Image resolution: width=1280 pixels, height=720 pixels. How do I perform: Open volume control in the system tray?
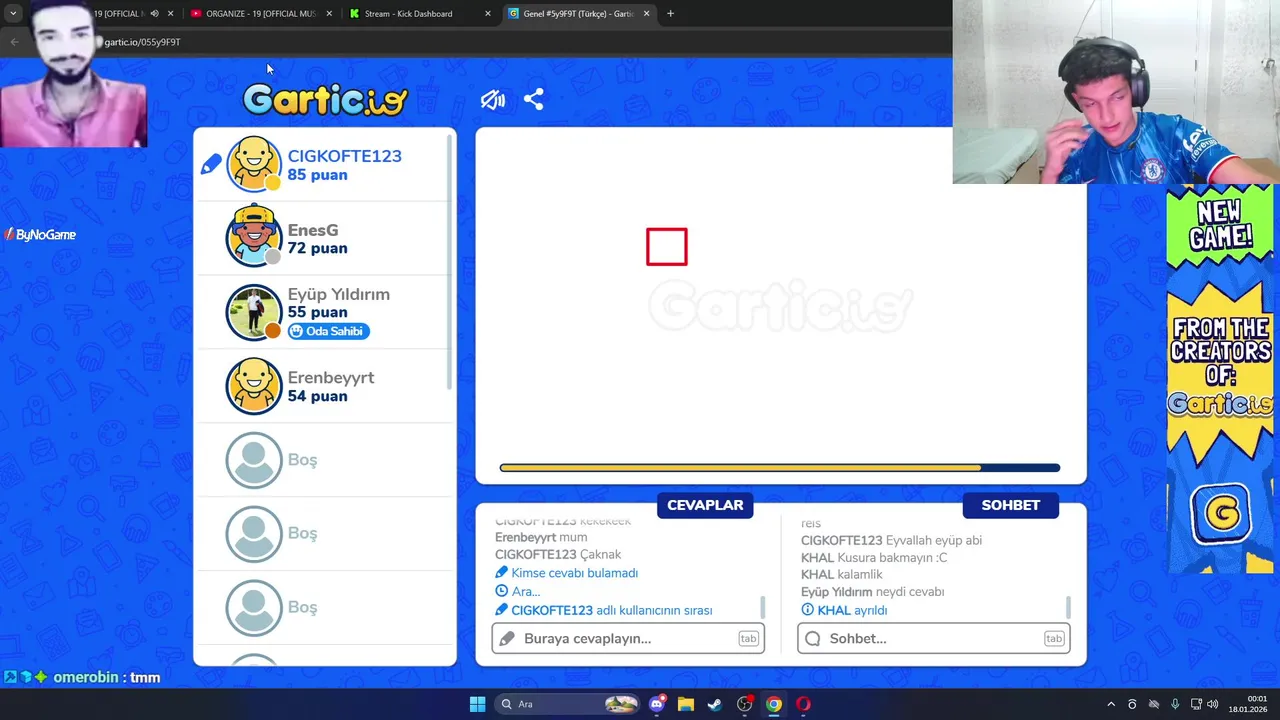point(1213,704)
